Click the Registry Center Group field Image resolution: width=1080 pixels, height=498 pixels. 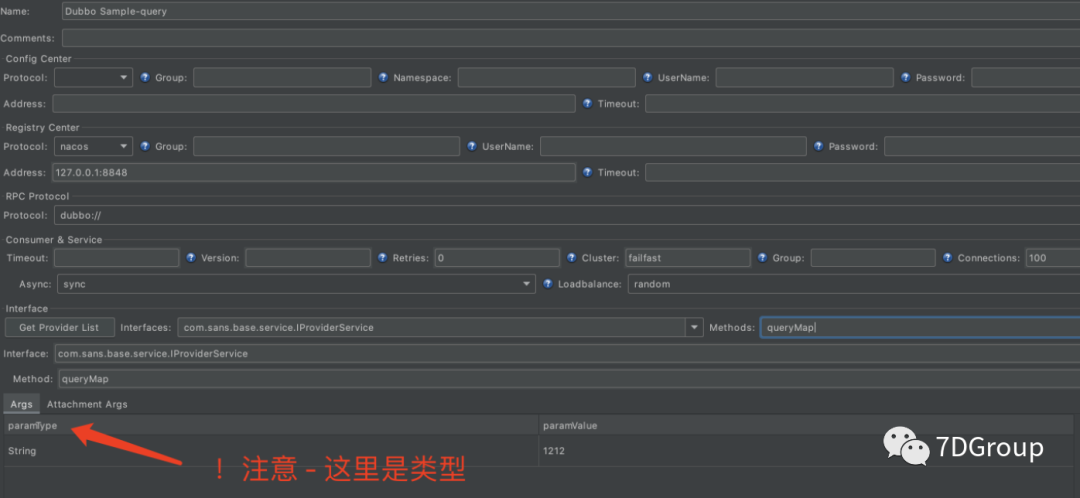[326, 146]
